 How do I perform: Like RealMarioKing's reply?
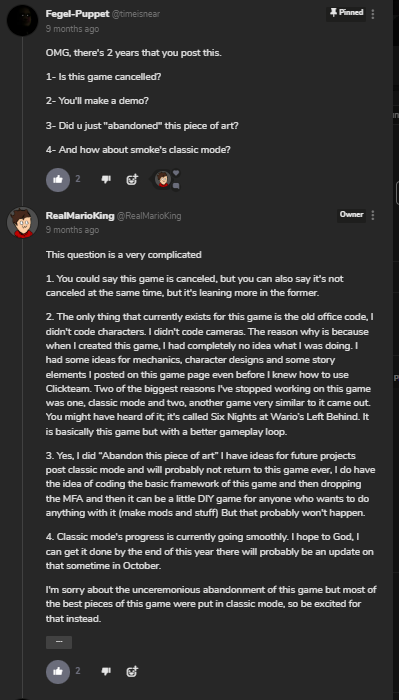pyautogui.click(x=58, y=671)
